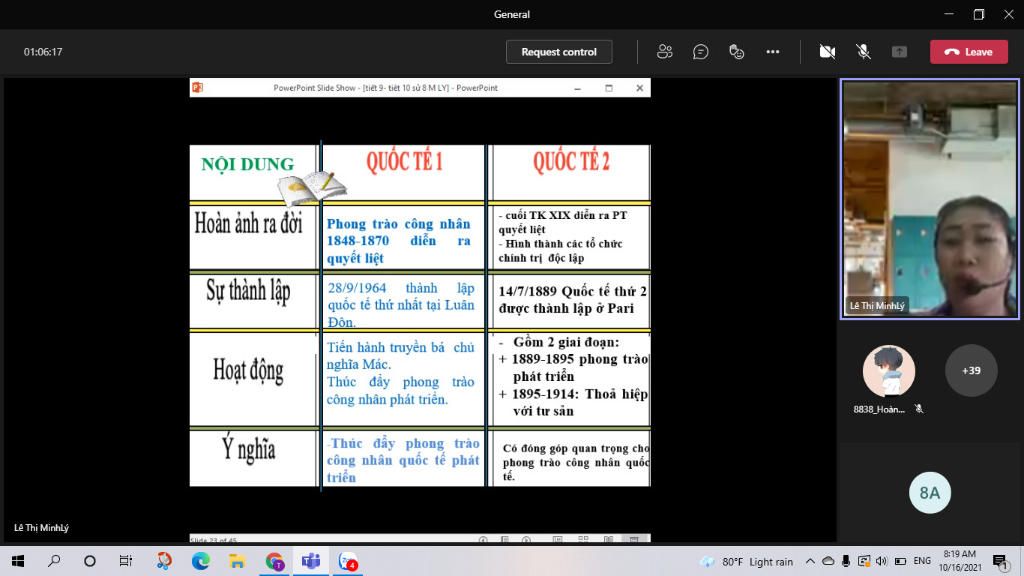This screenshot has height=576, width=1024.
Task: Show the +39 other participants
Action: [x=971, y=370]
